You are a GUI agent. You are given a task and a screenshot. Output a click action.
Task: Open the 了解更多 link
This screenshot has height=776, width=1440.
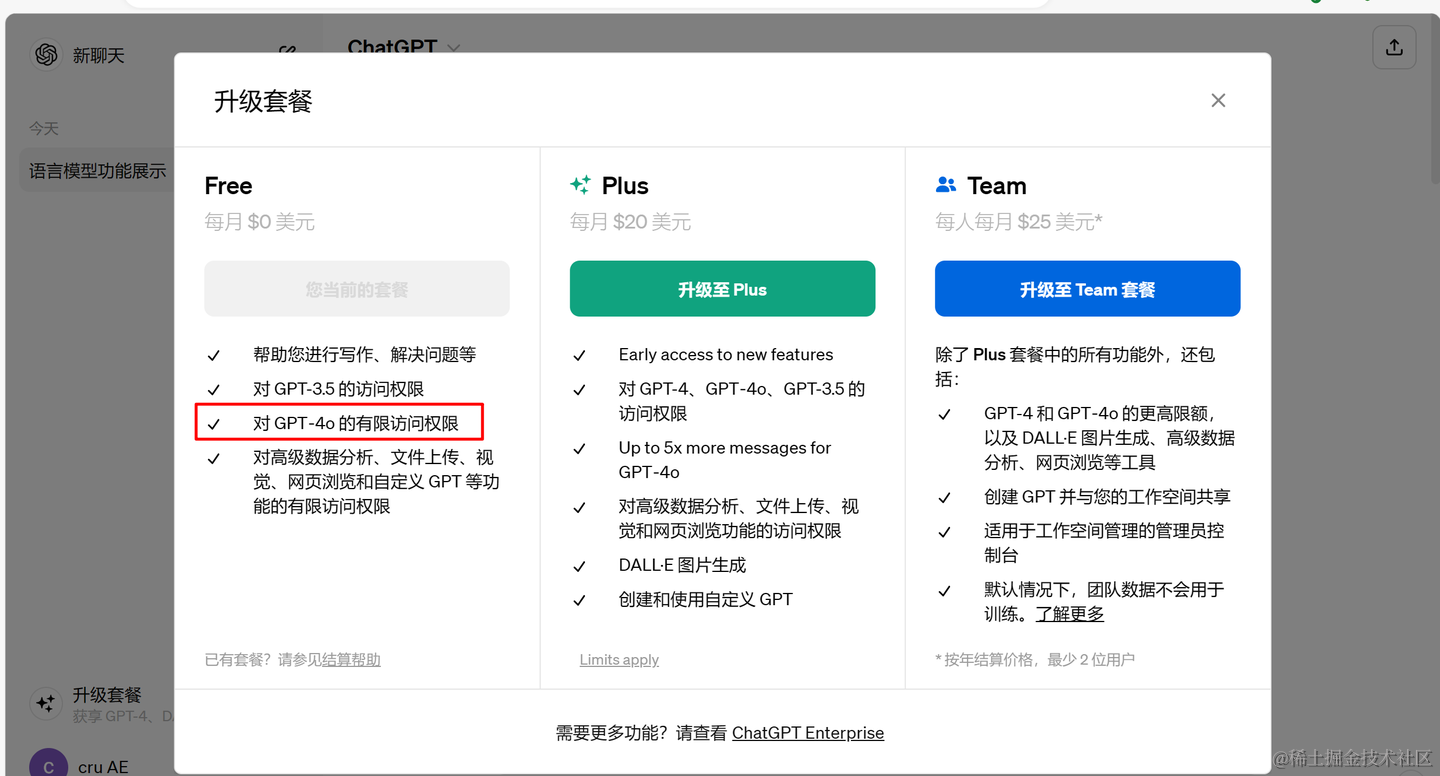1070,614
